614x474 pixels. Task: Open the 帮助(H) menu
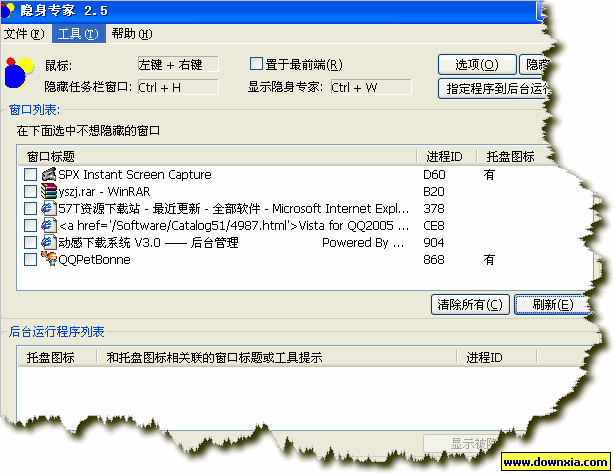[x=132, y=34]
